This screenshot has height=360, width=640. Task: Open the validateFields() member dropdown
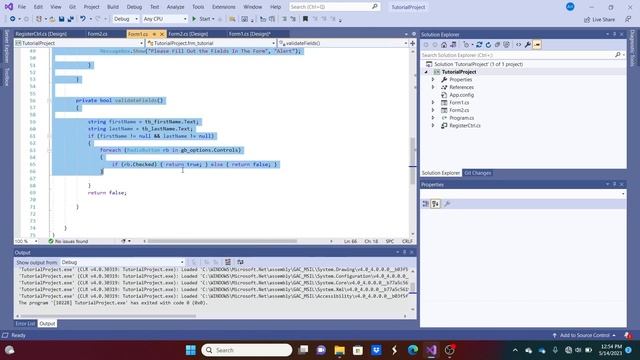(x=343, y=43)
